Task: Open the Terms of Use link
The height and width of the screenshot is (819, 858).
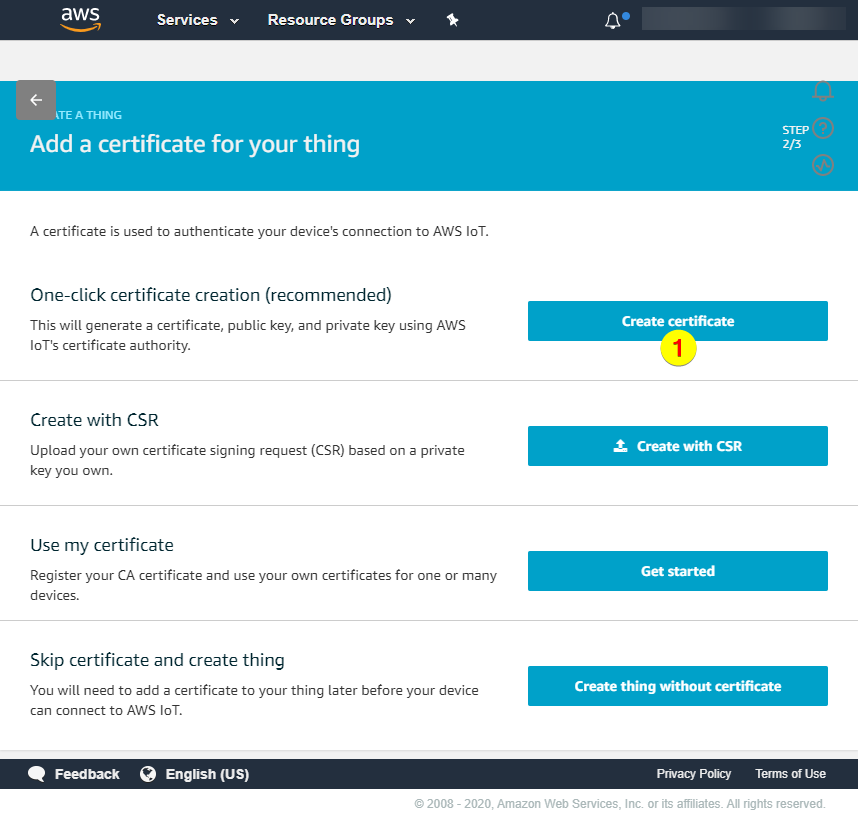Action: [790, 774]
